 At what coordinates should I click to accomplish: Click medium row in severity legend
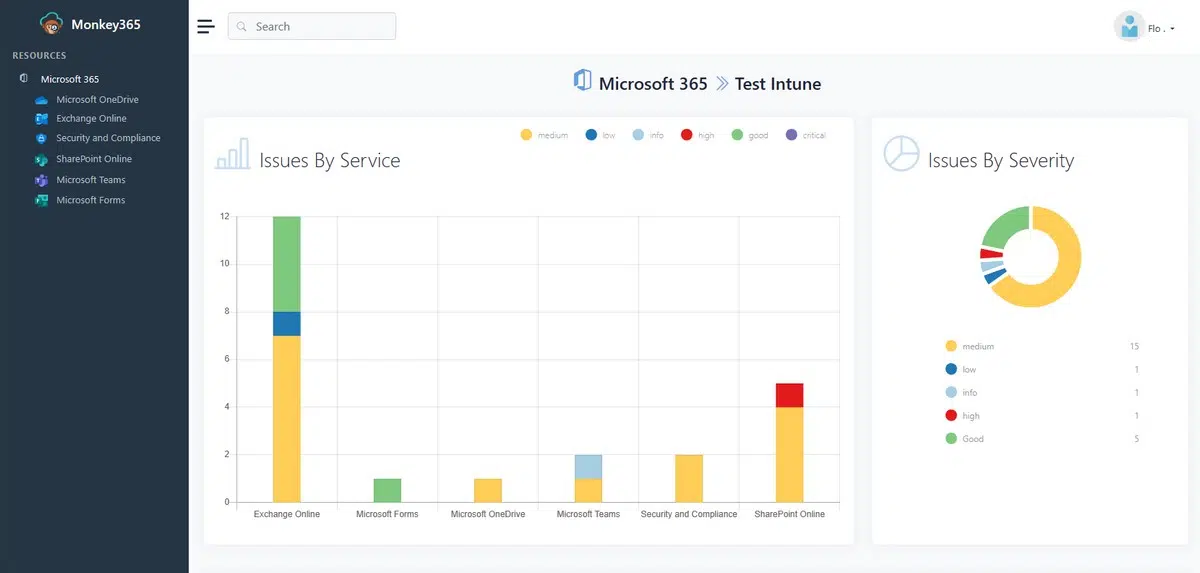coord(1042,346)
